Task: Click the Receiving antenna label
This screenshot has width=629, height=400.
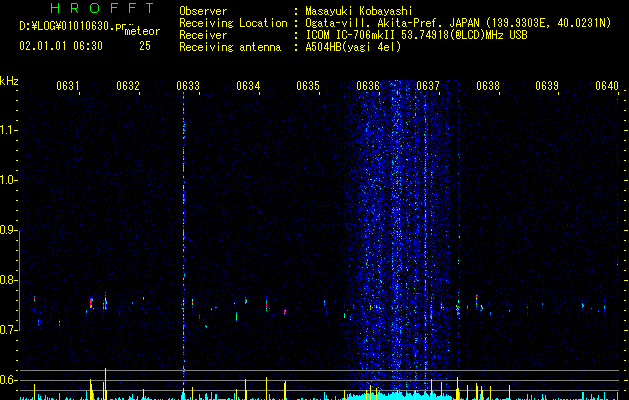Action: tap(230, 47)
